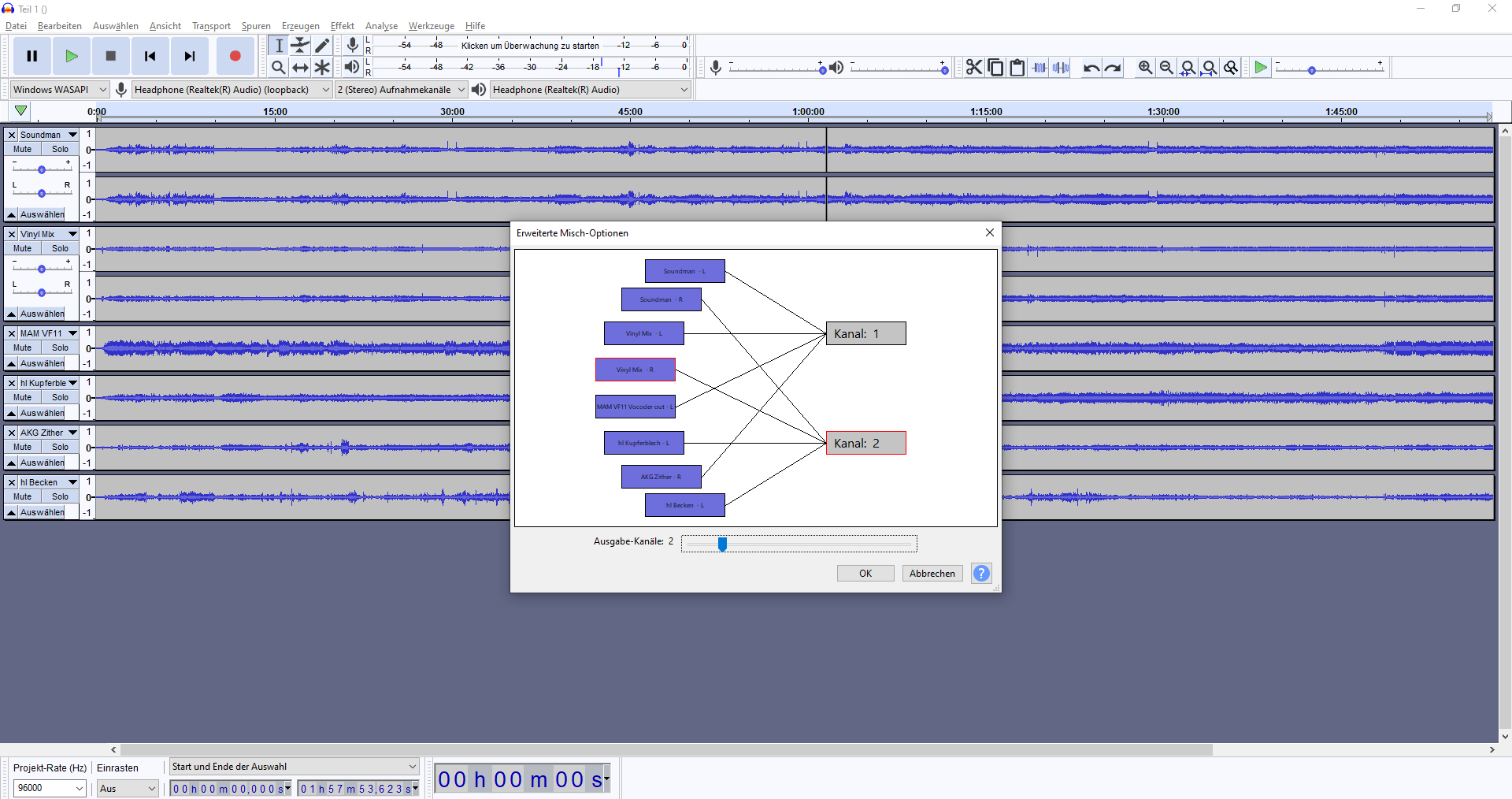Click the Zoom In magnifier icon
The width and height of the screenshot is (1512, 799).
click(1145, 68)
